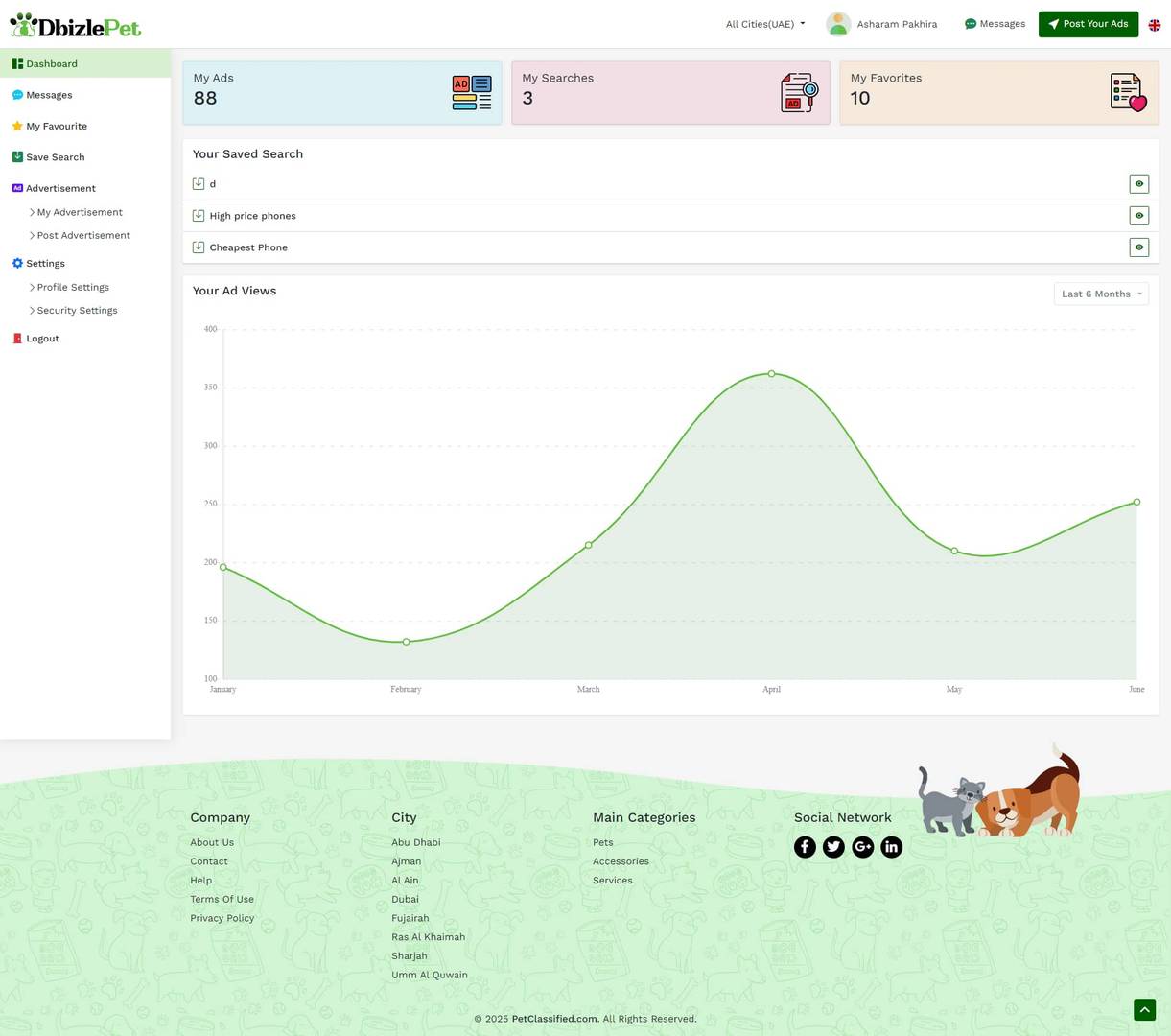Open the Privacy Policy link
Viewport: 1171px width, 1036px height.
[x=222, y=918]
